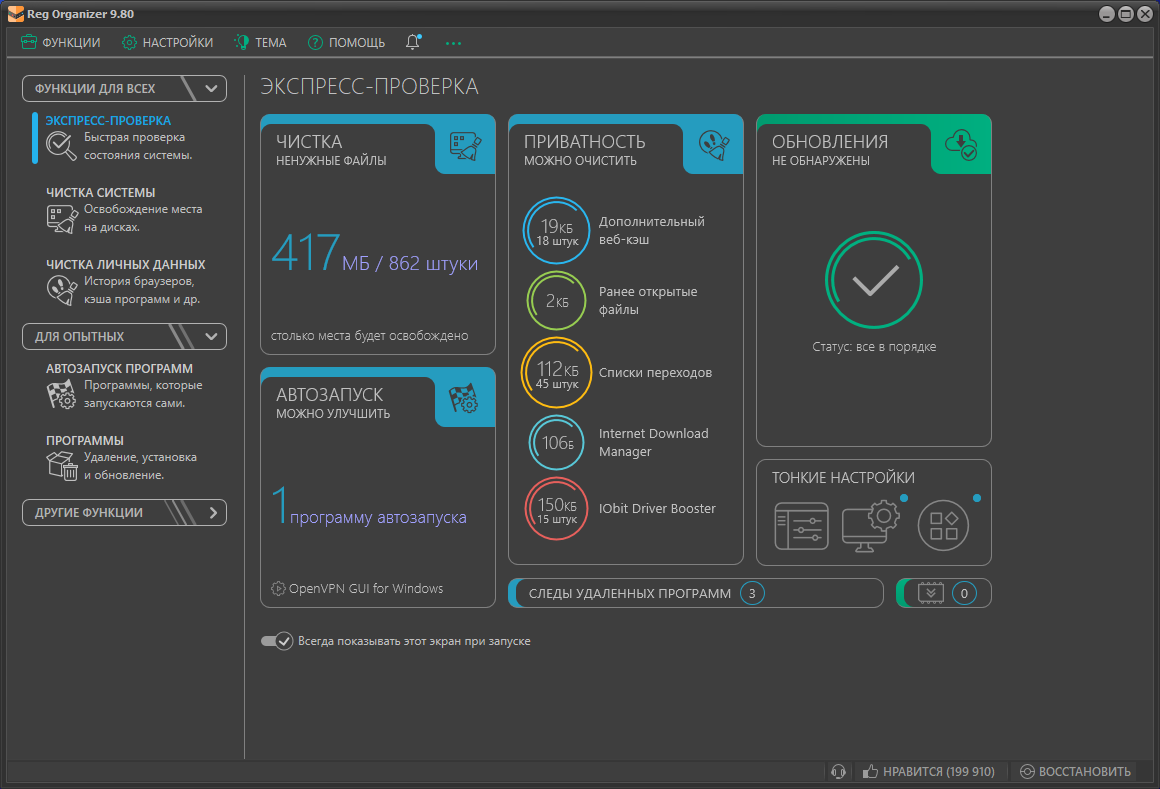The image size is (1160, 789).
Task: Collapse the ФУНКЦИИ ДЛЯ ВСЕХ section
Action: coord(124,89)
